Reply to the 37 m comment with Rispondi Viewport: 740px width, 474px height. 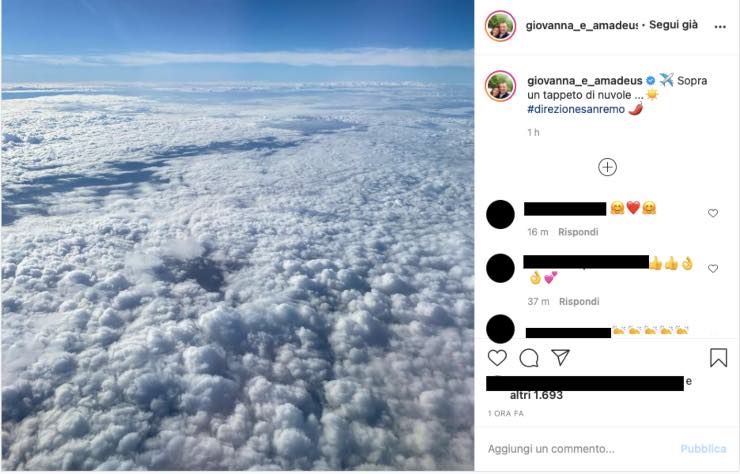coord(579,301)
